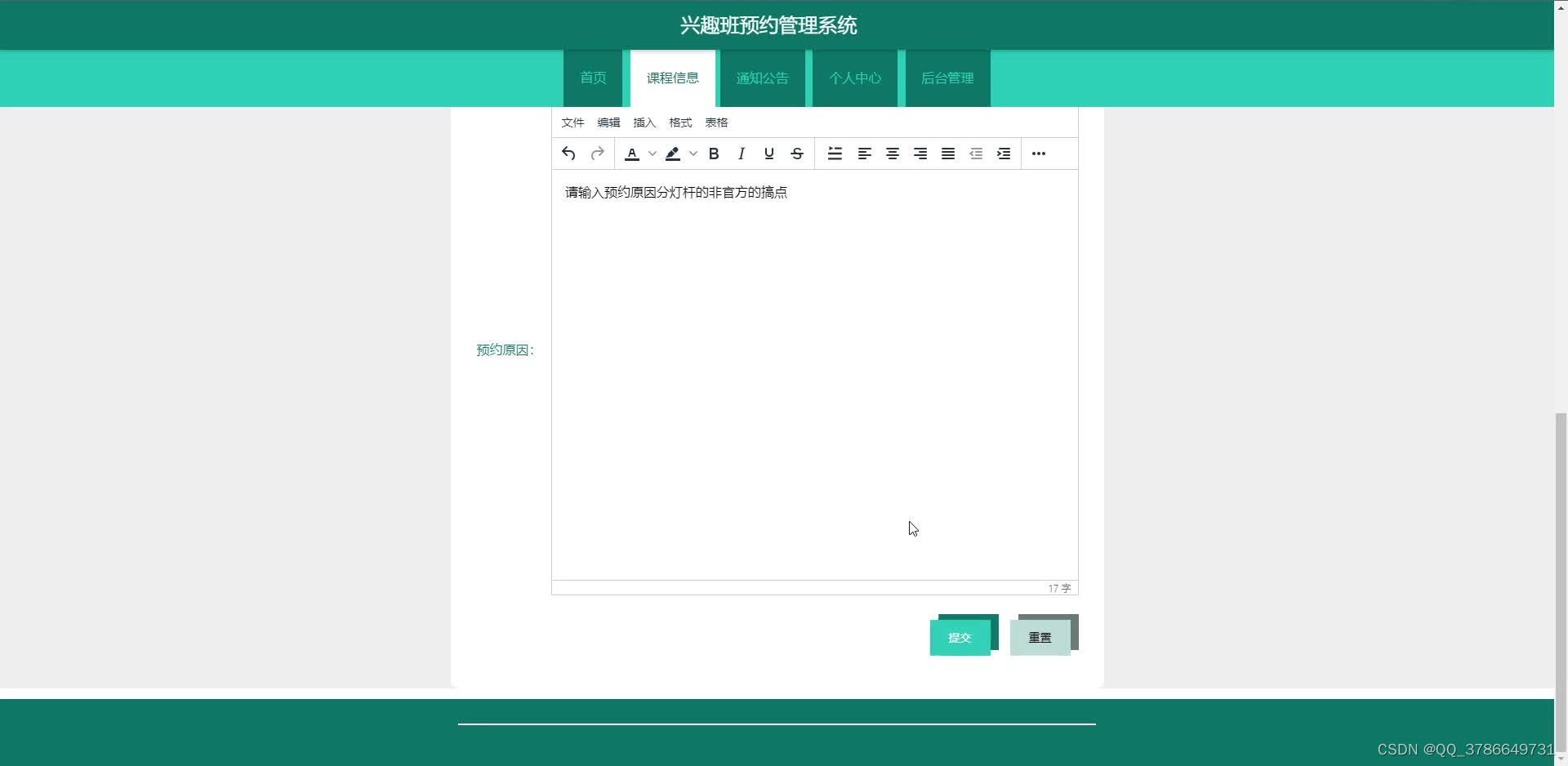
Task: Toggle bold formatting
Action: pyautogui.click(x=714, y=154)
